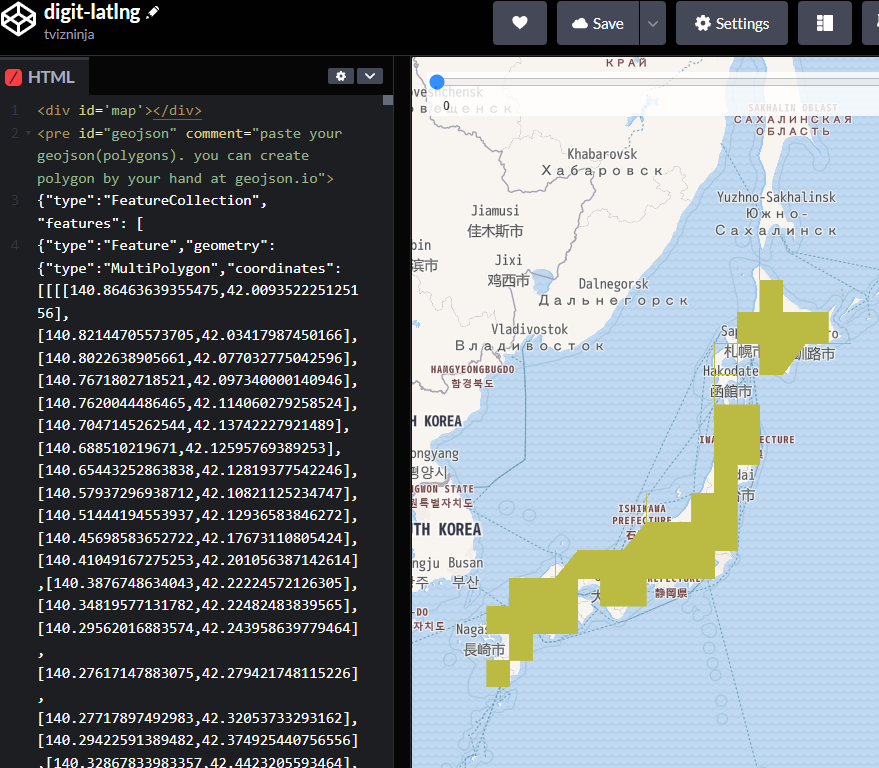Toggle the heart to like this pen
Screen dimensions: 879x768
pos(520,23)
